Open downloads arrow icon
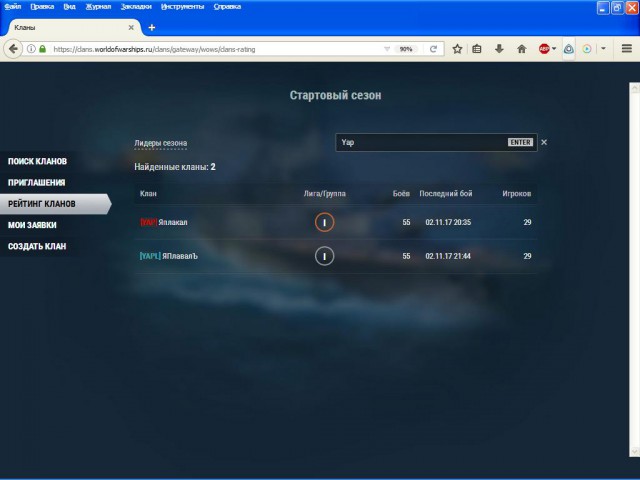The image size is (640, 480). coord(499,49)
